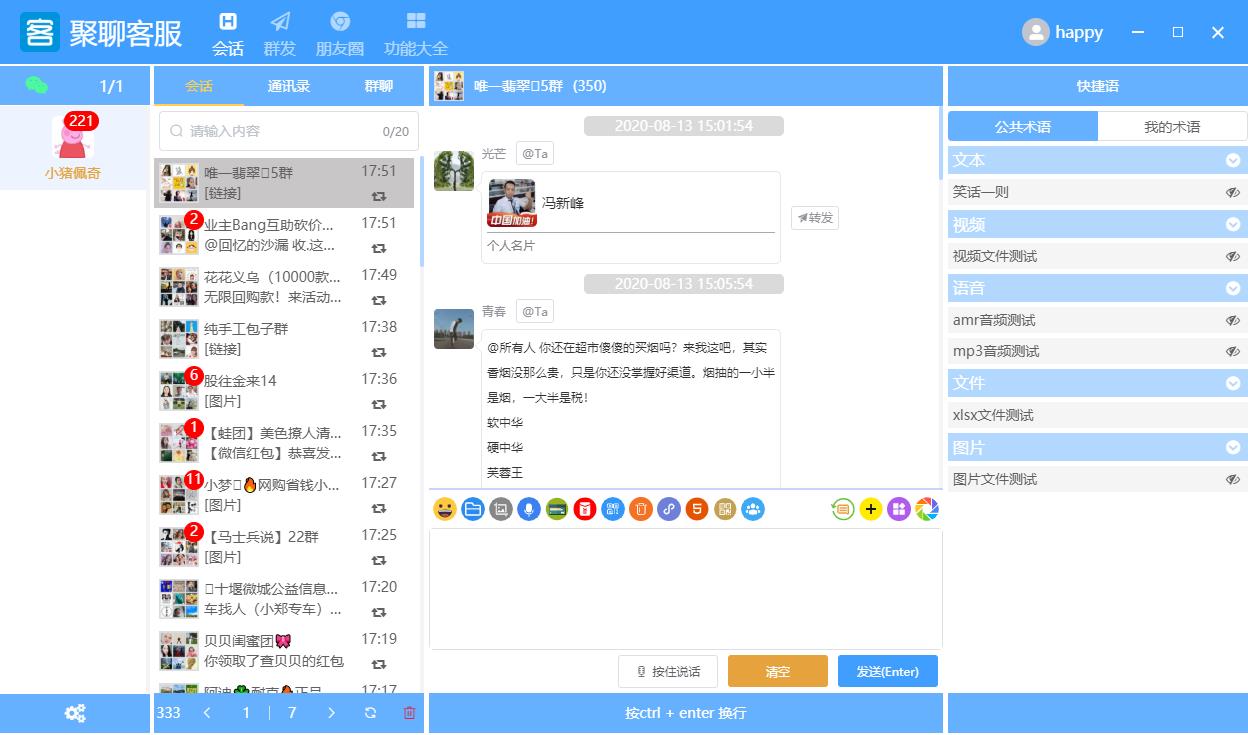Click the orange 清空 clear button
Image resolution: width=1248 pixels, height=735 pixels.
(778, 671)
